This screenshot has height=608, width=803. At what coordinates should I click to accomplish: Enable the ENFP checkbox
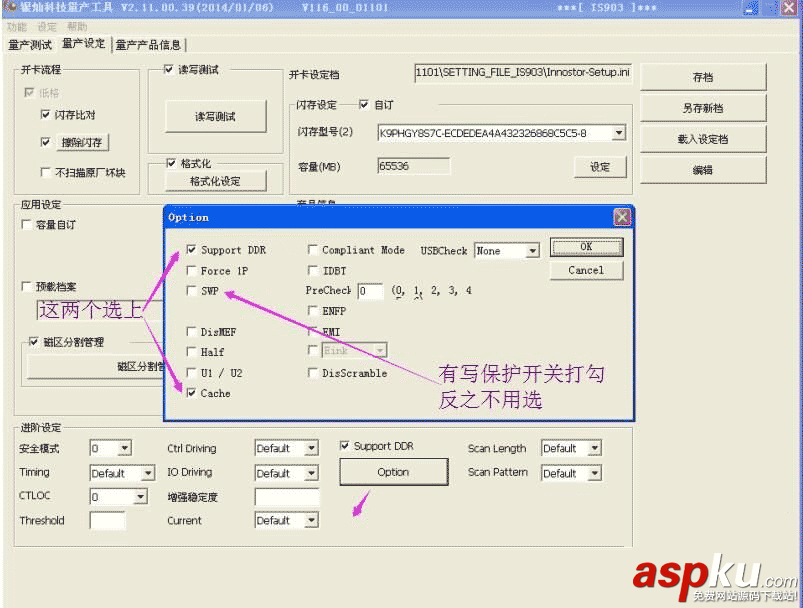click(x=312, y=311)
